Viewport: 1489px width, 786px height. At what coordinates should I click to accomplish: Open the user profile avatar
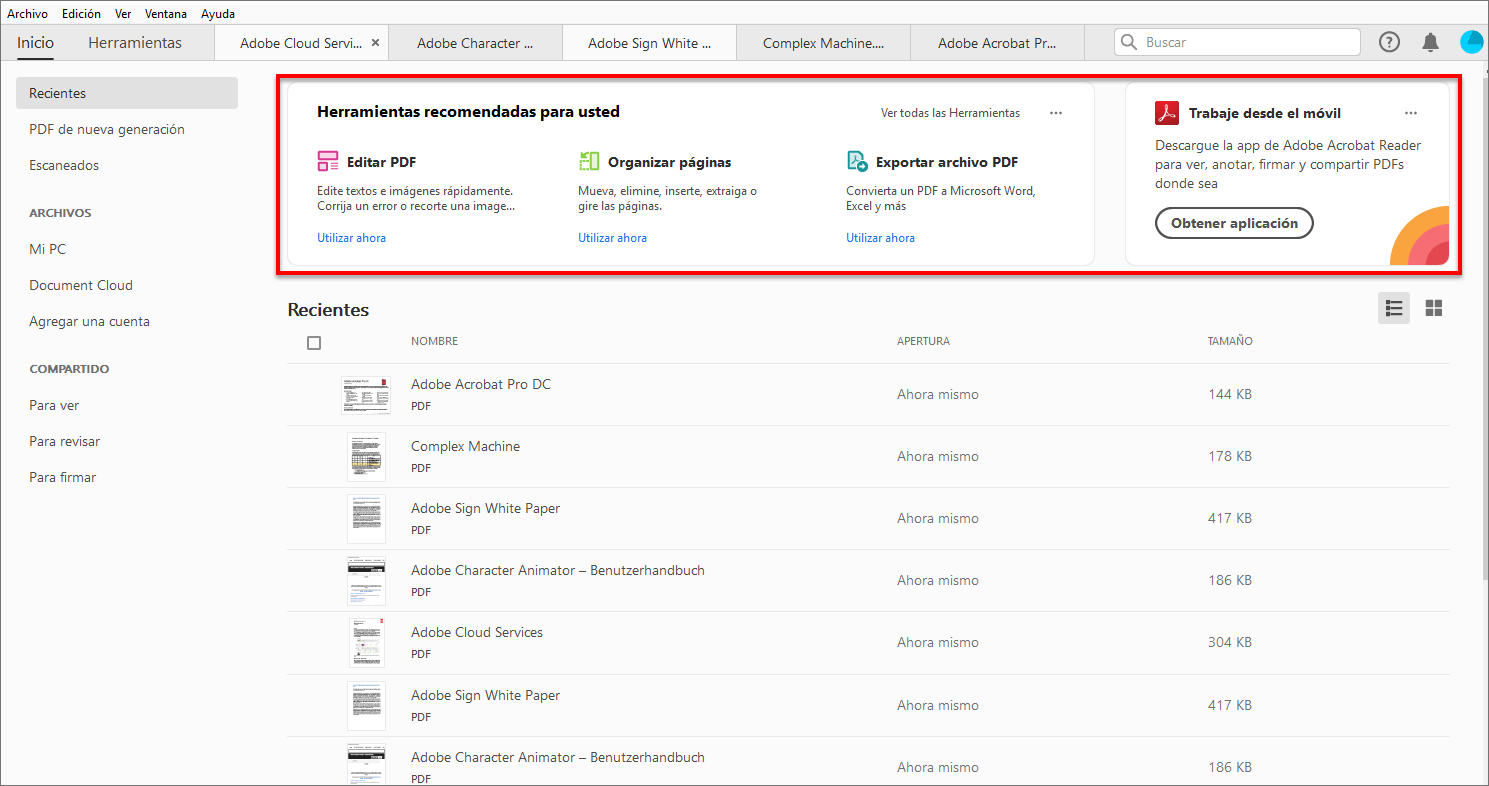(1471, 42)
